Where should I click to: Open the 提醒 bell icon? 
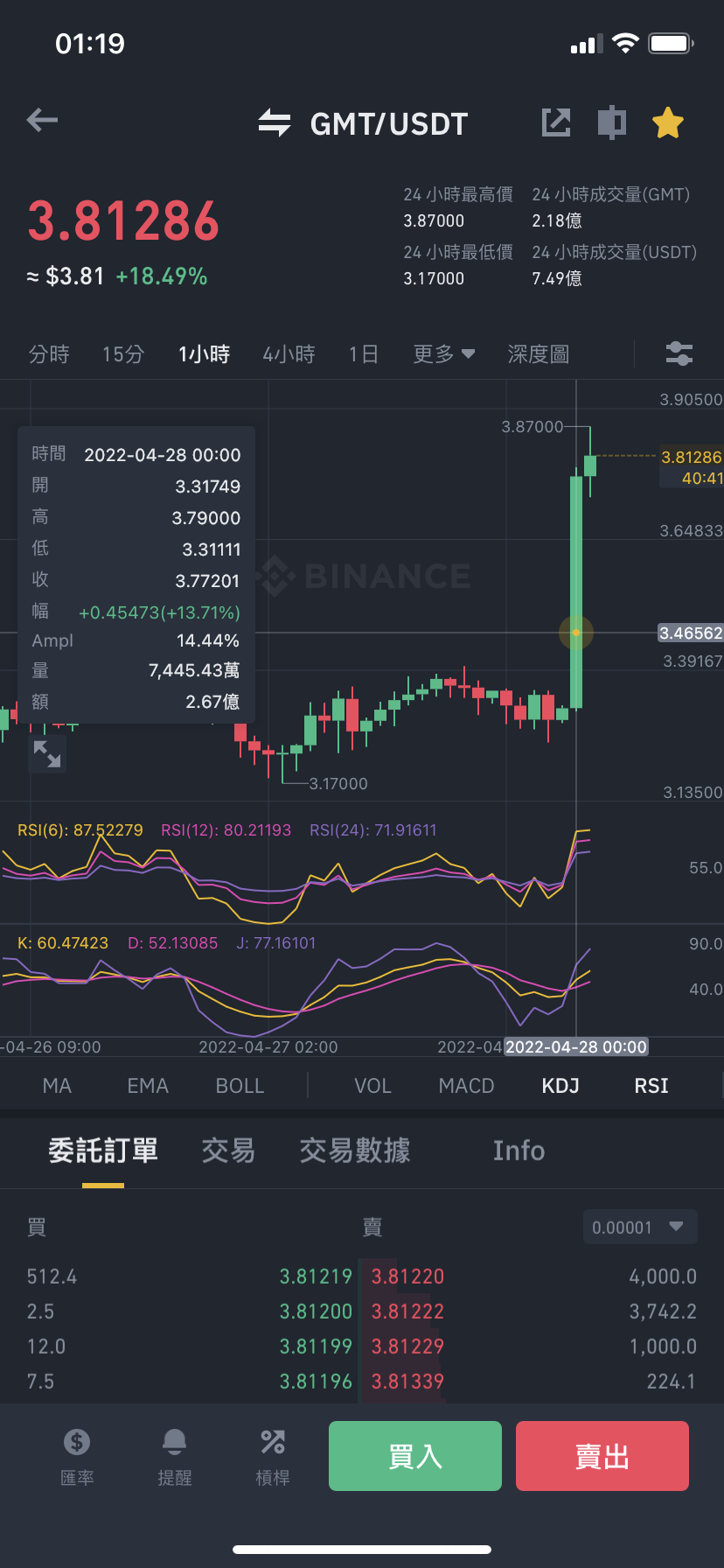click(175, 1441)
